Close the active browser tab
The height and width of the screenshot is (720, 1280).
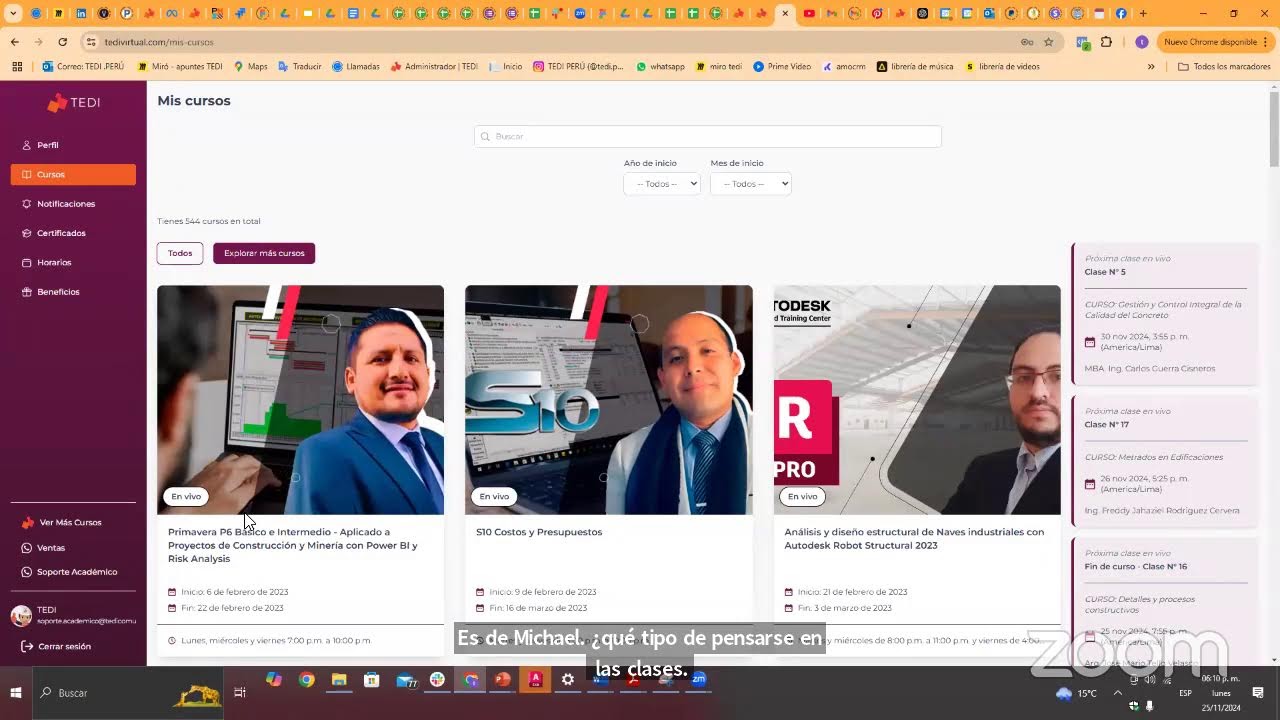[785, 14]
